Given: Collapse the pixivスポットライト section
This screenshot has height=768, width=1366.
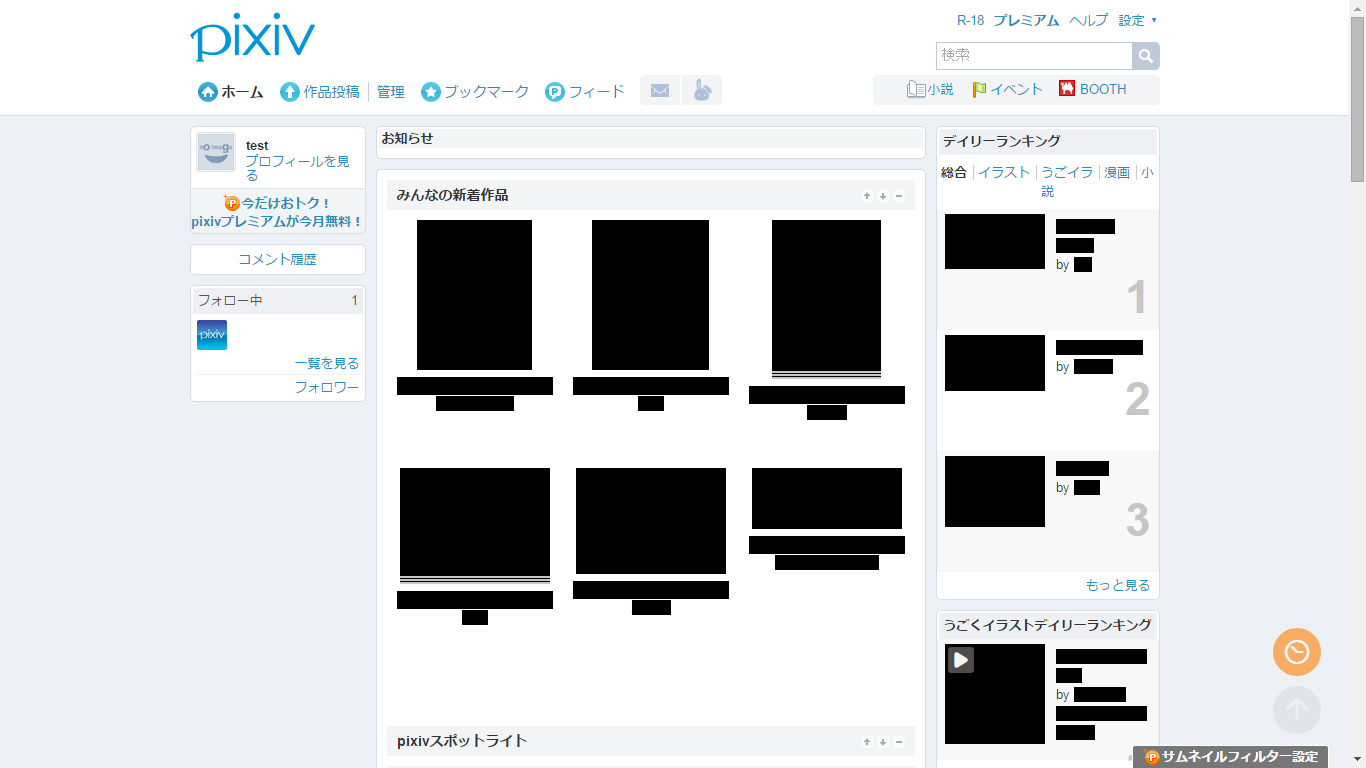Looking at the screenshot, I should point(899,742).
